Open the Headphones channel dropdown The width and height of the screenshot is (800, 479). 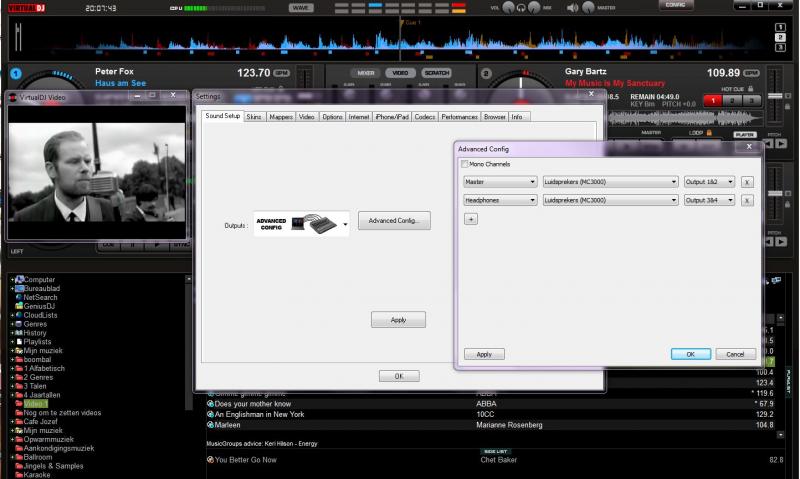point(500,200)
